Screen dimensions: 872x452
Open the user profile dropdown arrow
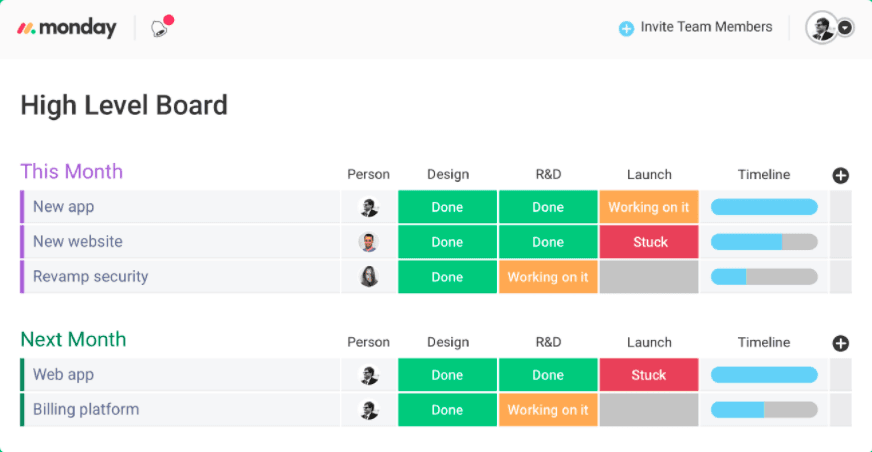(845, 28)
